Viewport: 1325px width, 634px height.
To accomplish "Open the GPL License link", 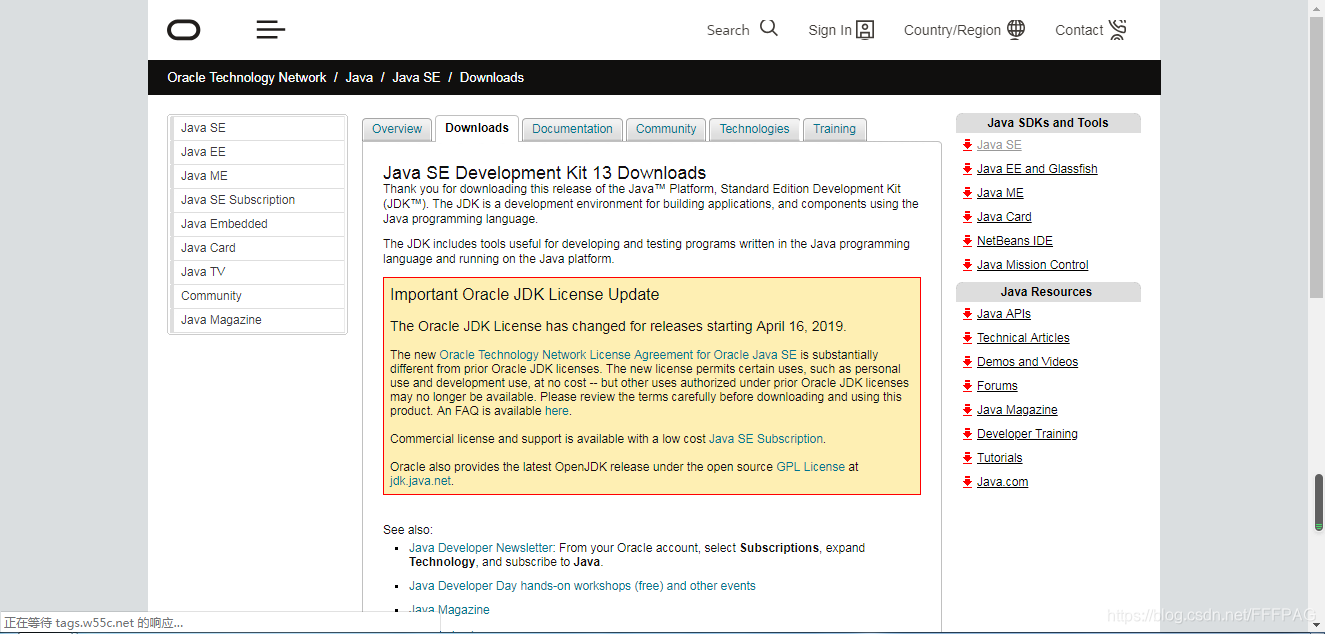I will 810,467.
